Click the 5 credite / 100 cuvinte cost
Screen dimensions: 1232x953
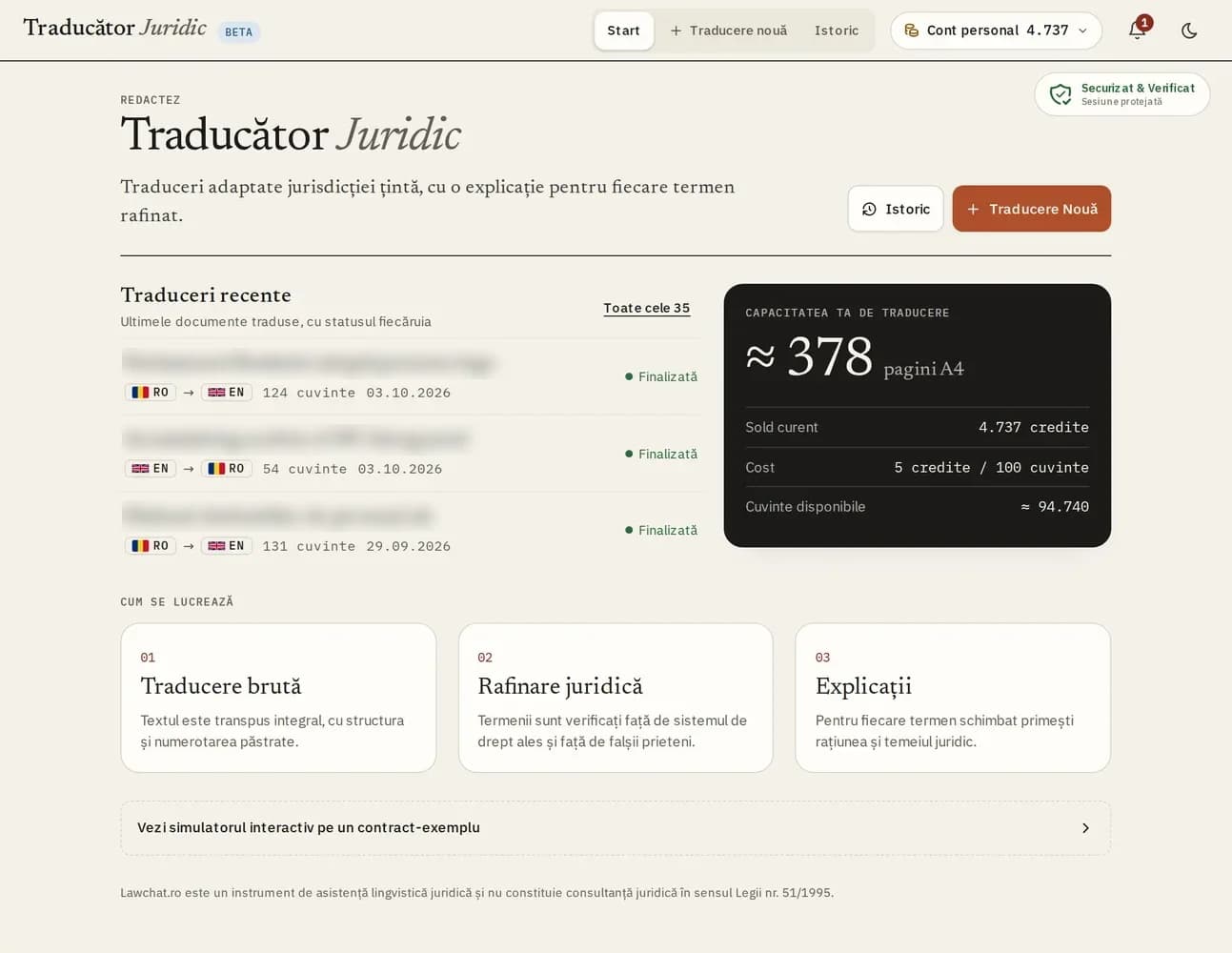coord(991,467)
